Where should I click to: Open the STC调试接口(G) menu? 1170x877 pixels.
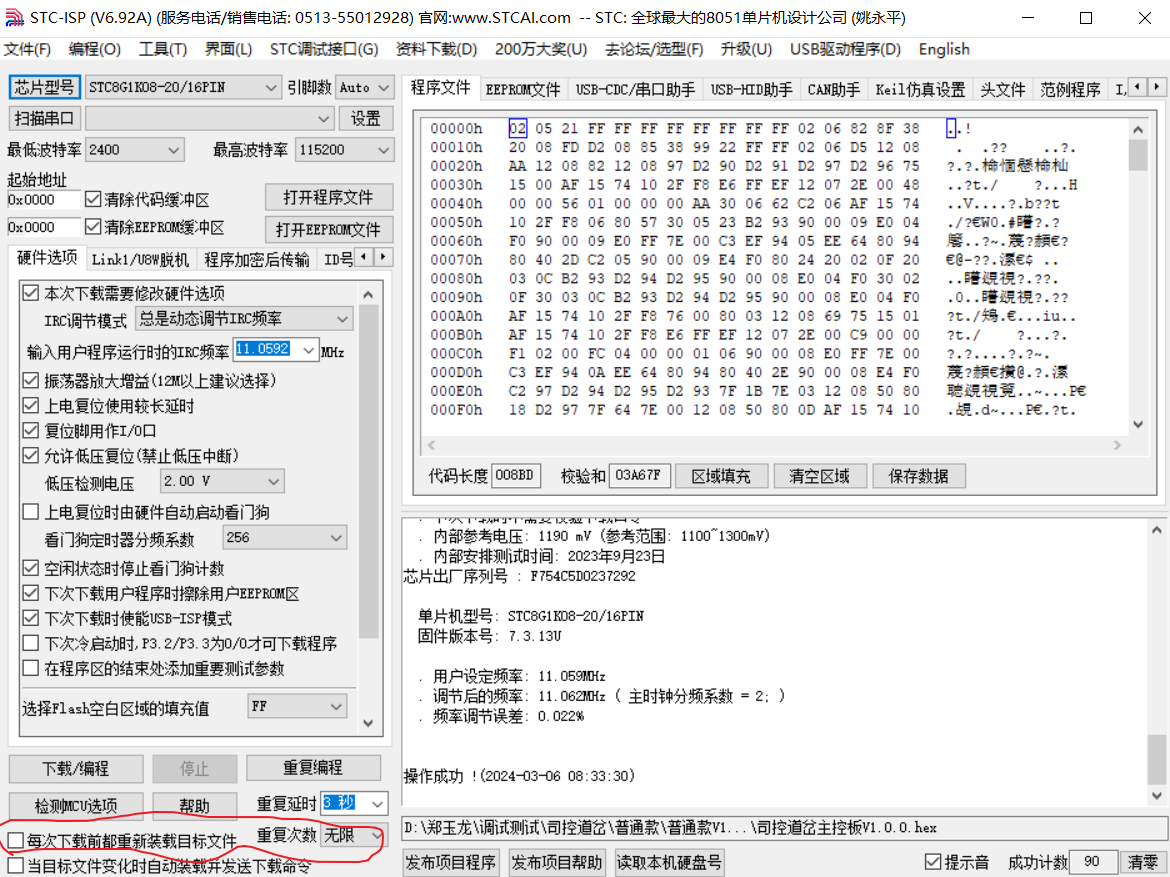click(324, 49)
